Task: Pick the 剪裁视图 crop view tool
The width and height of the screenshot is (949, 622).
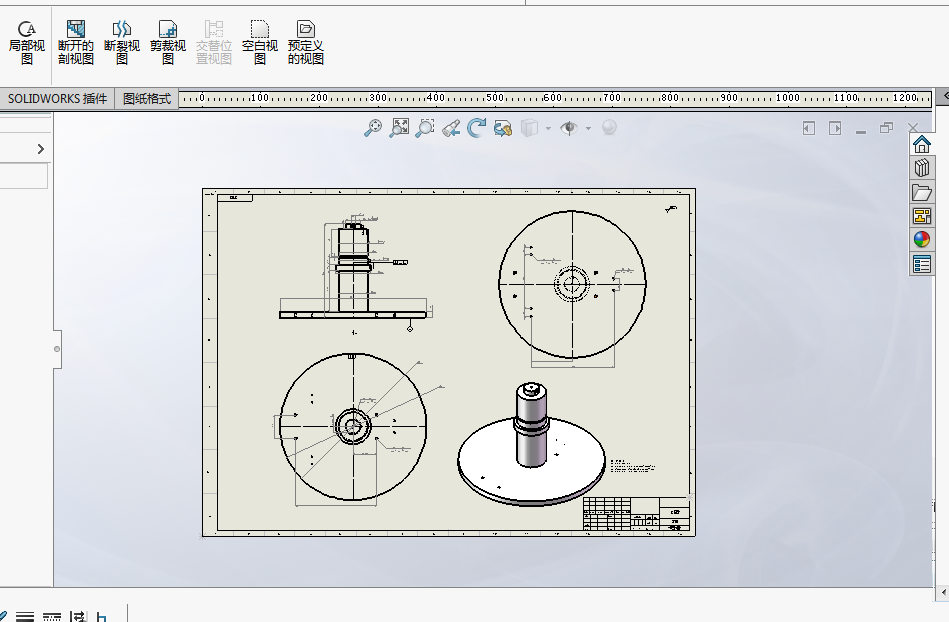Action: pos(168,42)
